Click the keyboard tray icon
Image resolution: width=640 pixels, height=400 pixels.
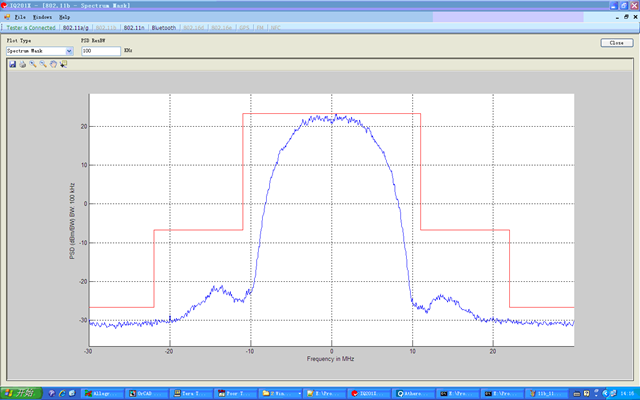(577, 393)
